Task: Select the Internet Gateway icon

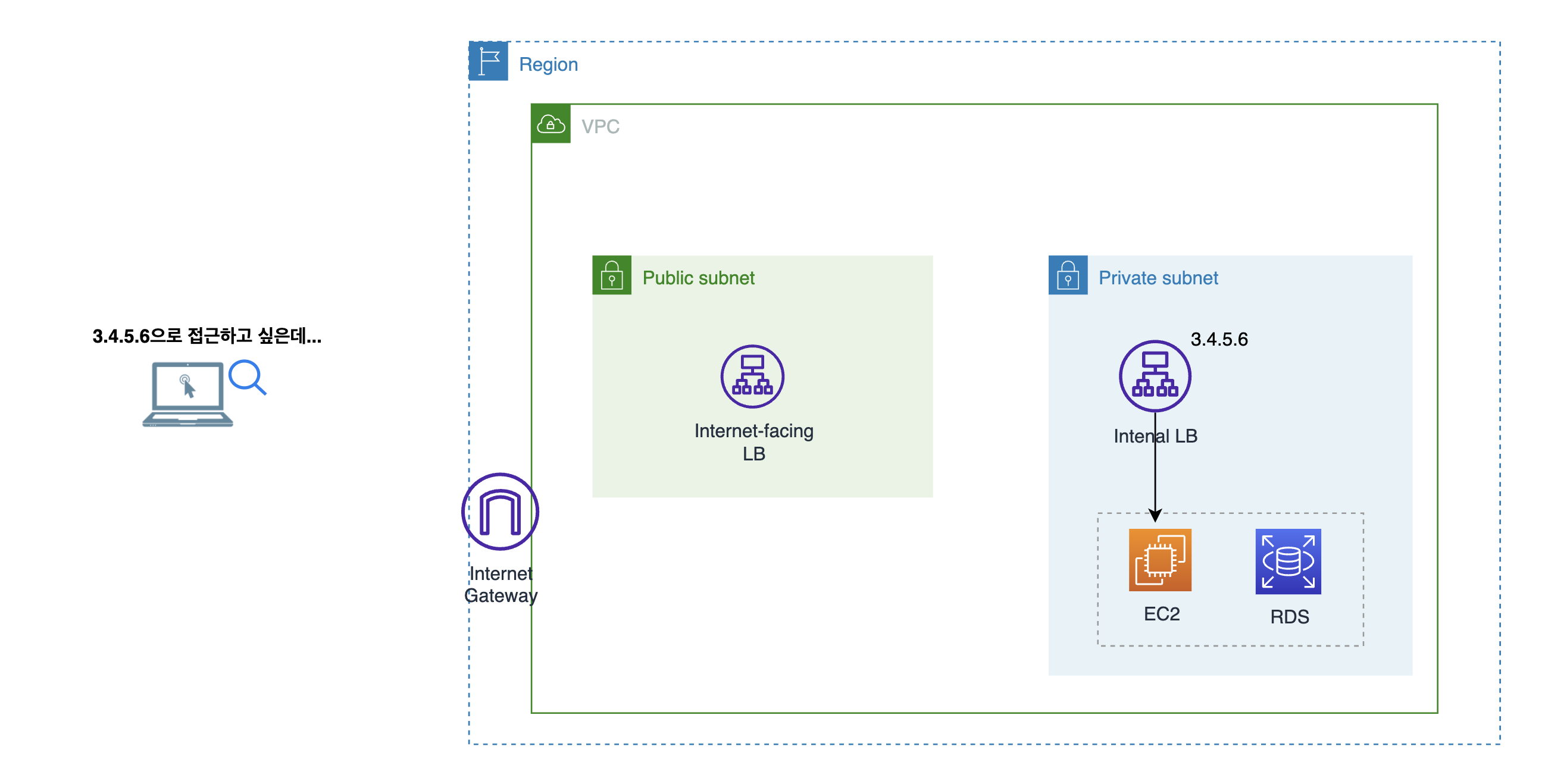Action: tap(499, 512)
